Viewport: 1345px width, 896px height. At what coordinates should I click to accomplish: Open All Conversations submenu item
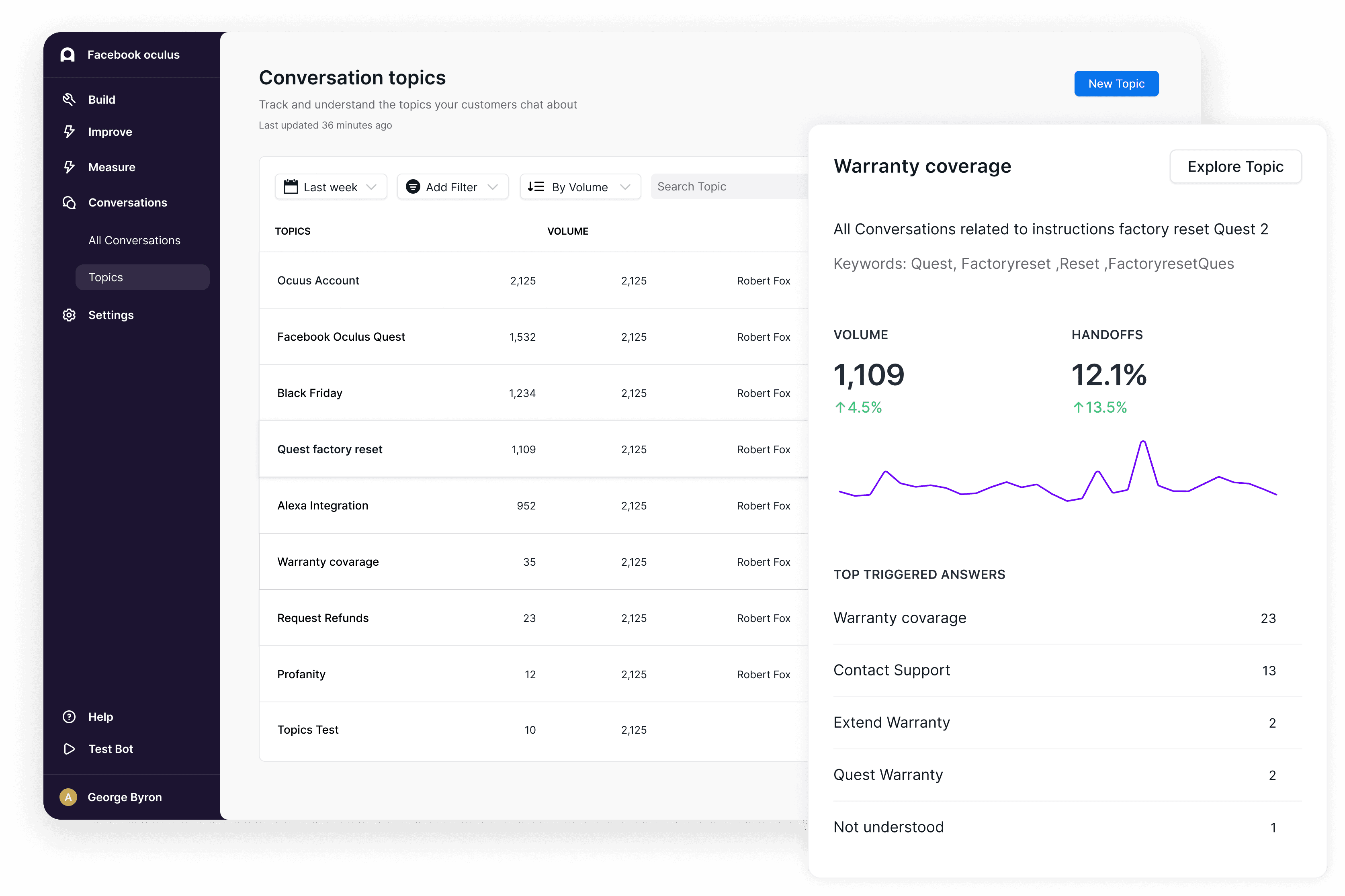point(134,240)
